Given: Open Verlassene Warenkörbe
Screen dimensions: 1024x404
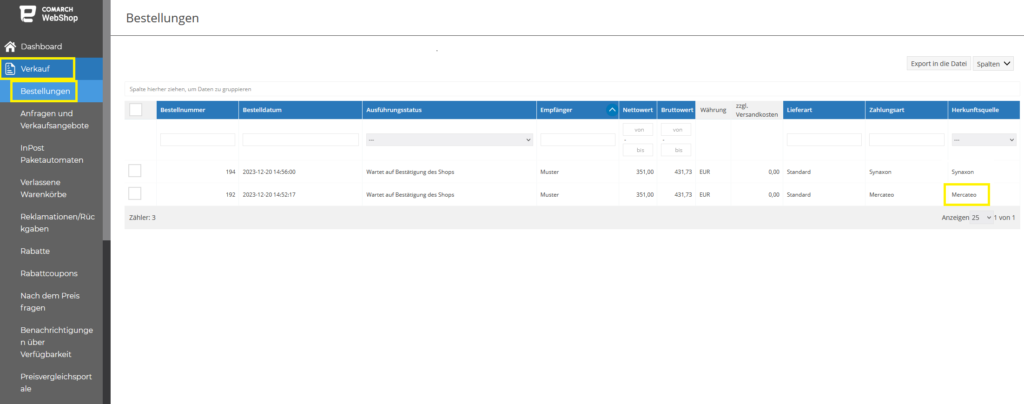Looking at the screenshot, I should (x=43, y=188).
